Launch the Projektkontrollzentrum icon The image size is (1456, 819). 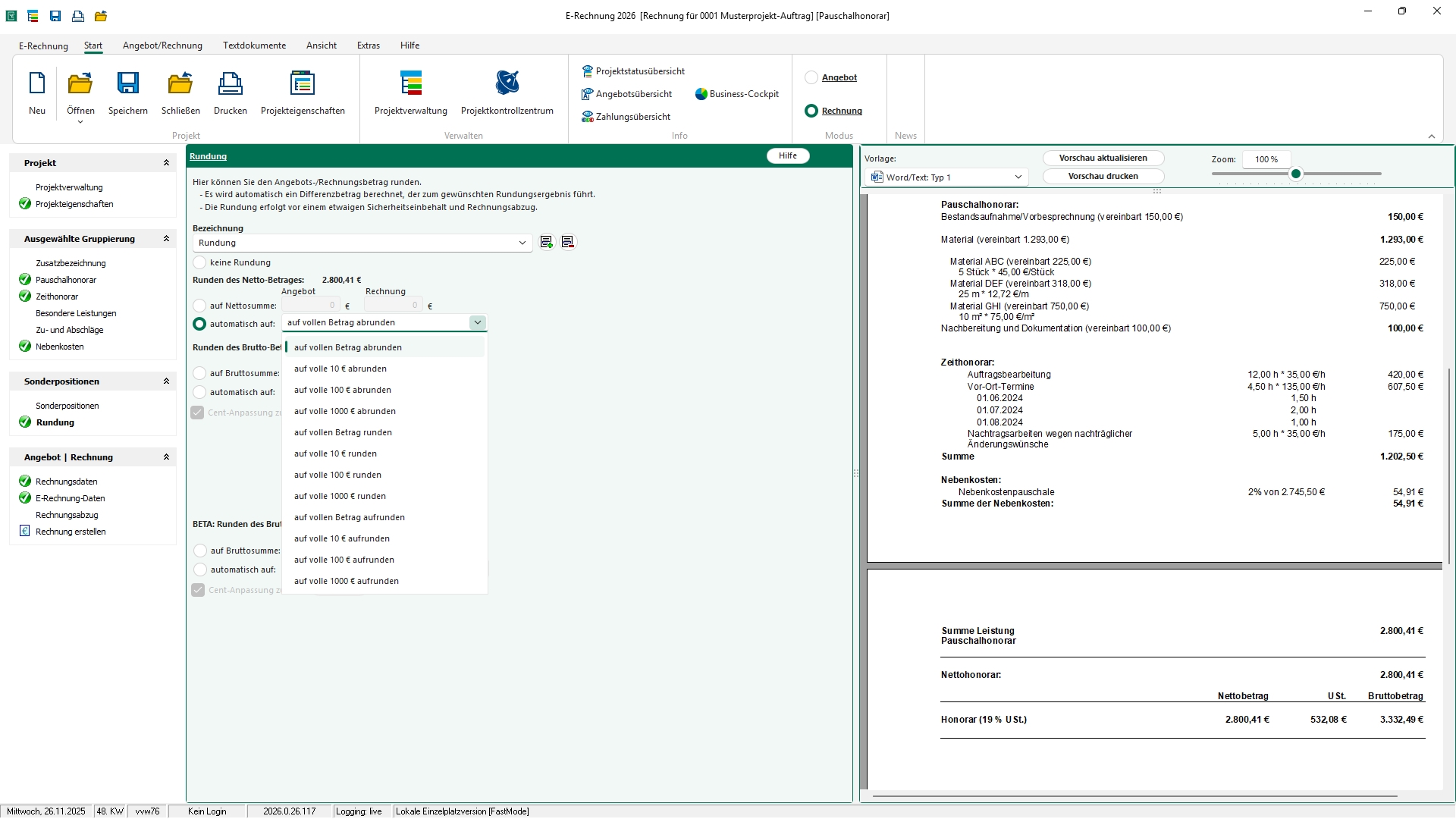(507, 83)
